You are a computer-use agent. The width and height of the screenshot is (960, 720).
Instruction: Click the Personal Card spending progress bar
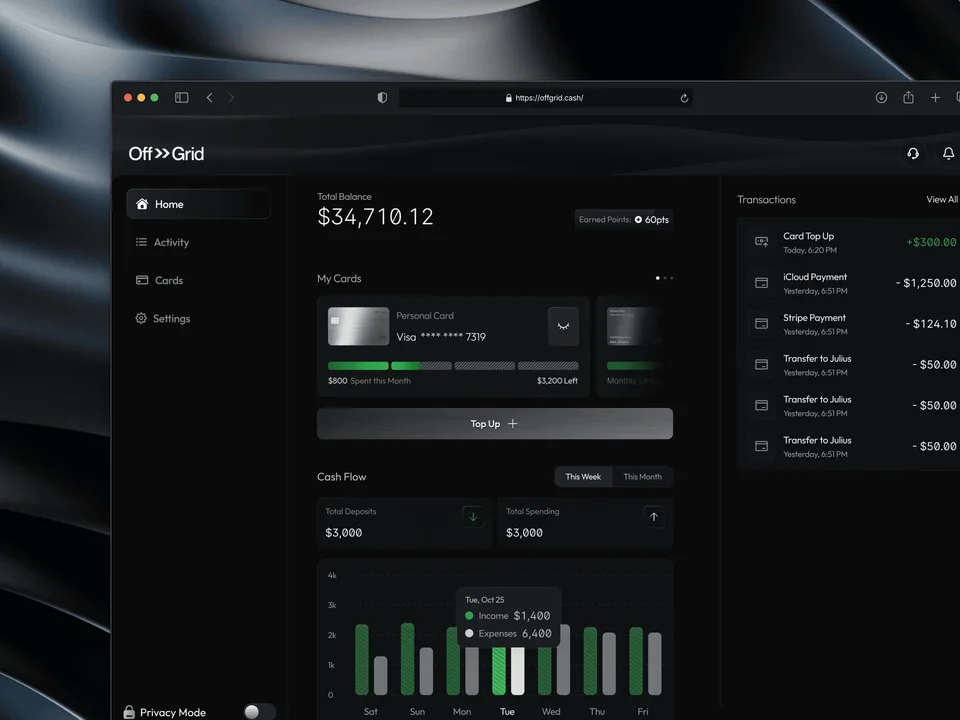tap(453, 366)
